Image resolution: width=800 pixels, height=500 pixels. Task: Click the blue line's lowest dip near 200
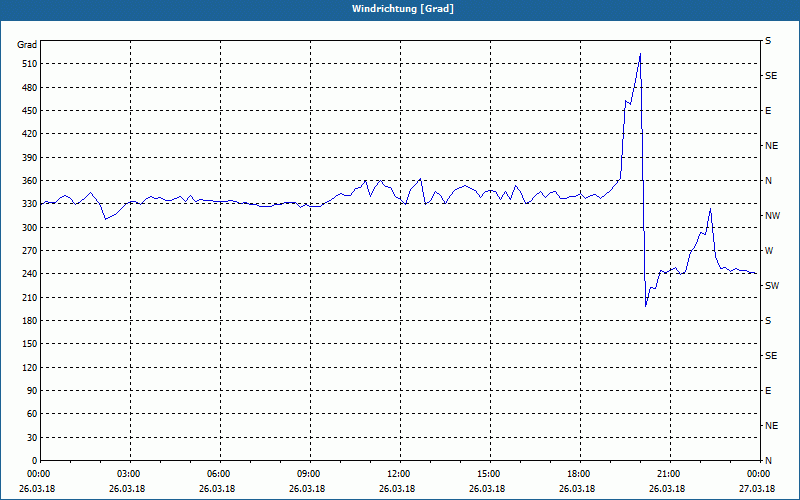click(x=645, y=306)
